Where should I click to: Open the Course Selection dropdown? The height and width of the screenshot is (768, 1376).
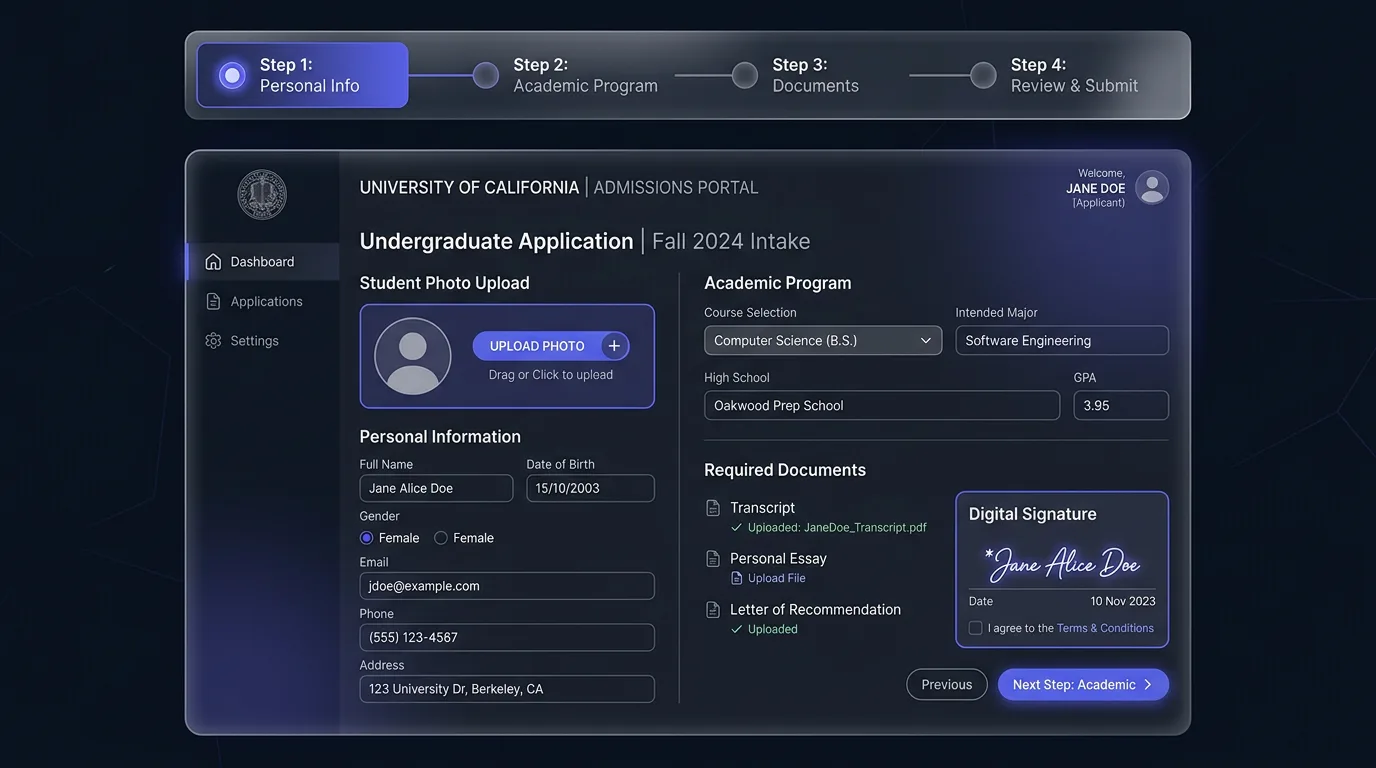click(822, 340)
